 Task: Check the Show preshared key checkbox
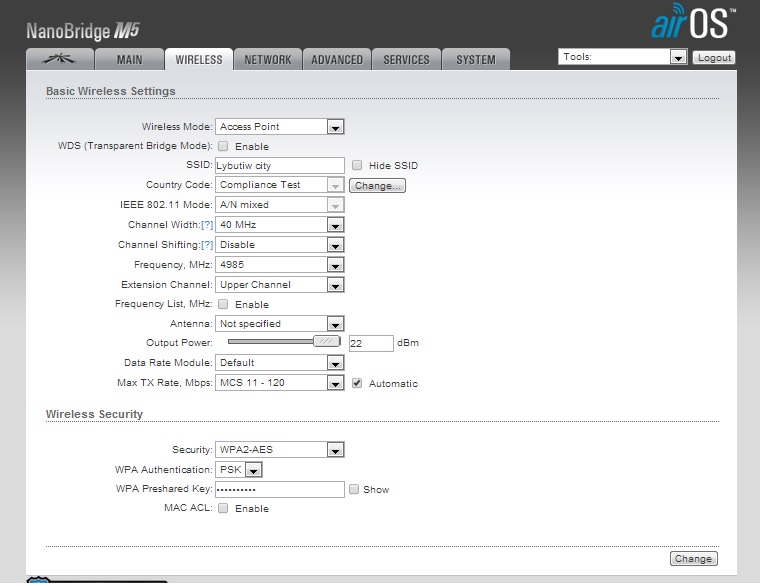(354, 489)
